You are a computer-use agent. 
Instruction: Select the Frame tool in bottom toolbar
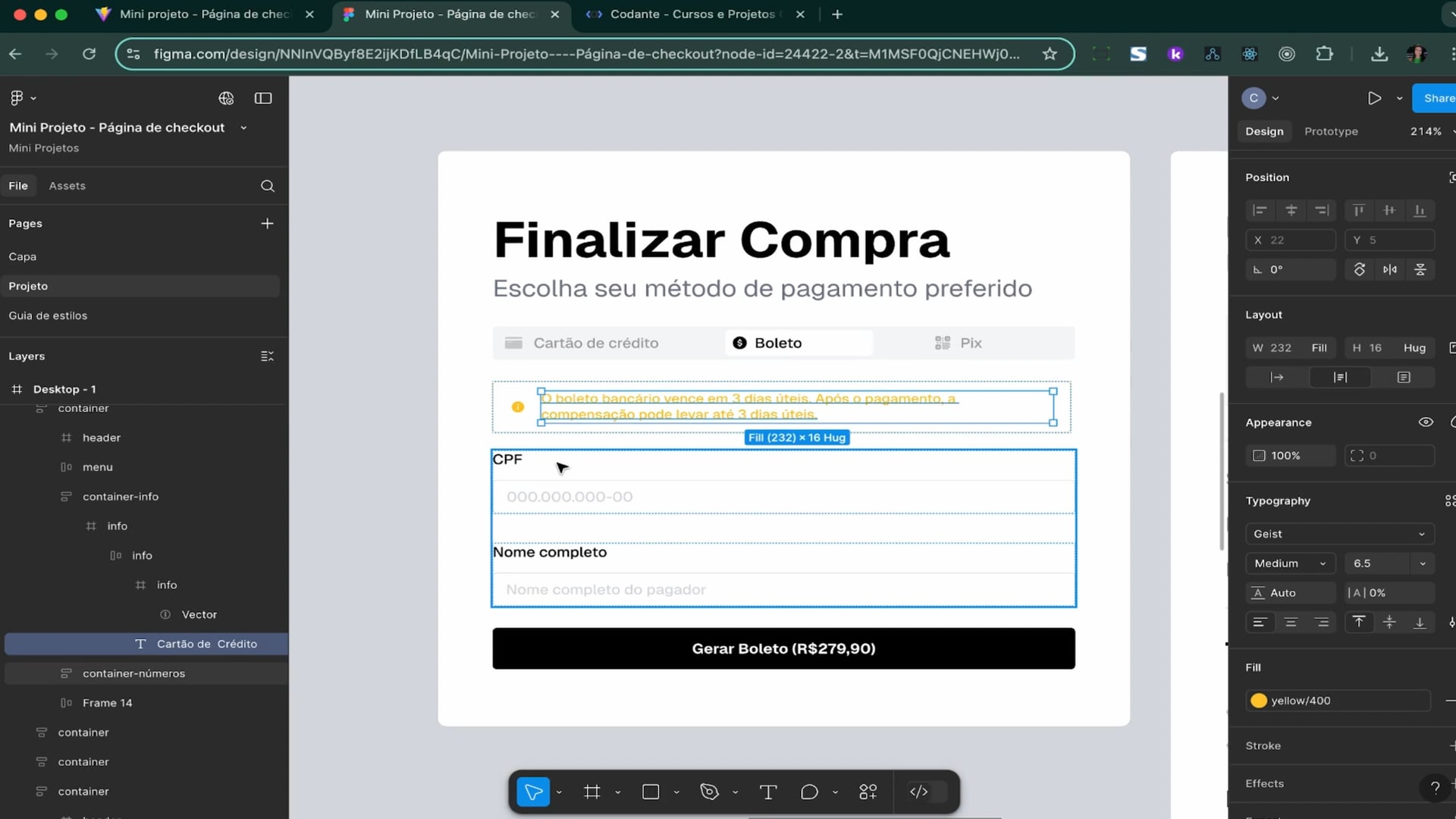592,792
